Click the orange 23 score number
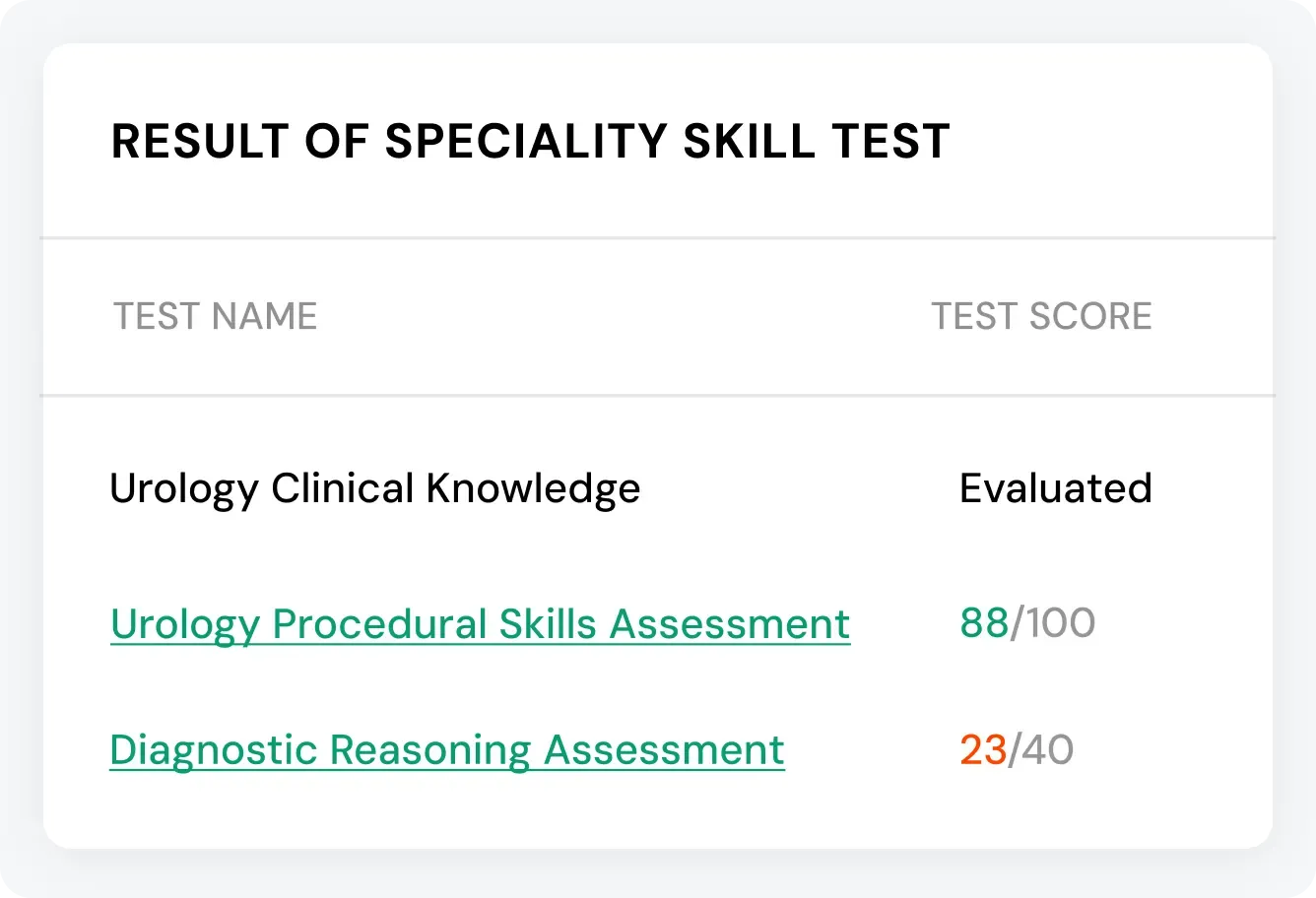 point(983,750)
